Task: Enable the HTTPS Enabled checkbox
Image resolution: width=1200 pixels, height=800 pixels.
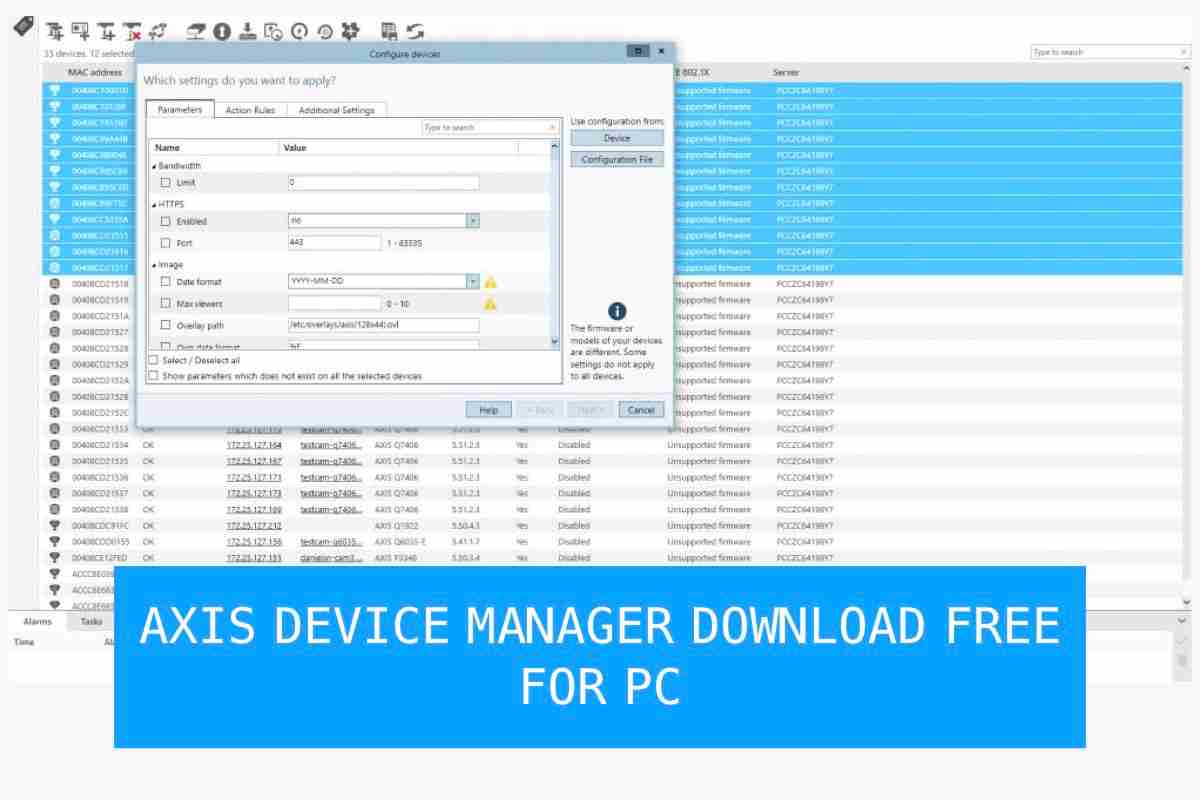Action: point(164,220)
